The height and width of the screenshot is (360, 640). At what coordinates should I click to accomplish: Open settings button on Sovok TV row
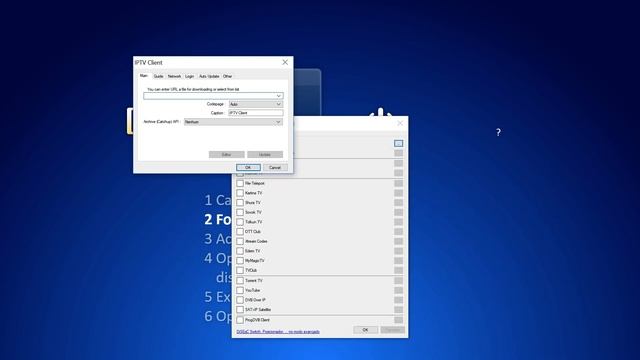[x=398, y=212]
